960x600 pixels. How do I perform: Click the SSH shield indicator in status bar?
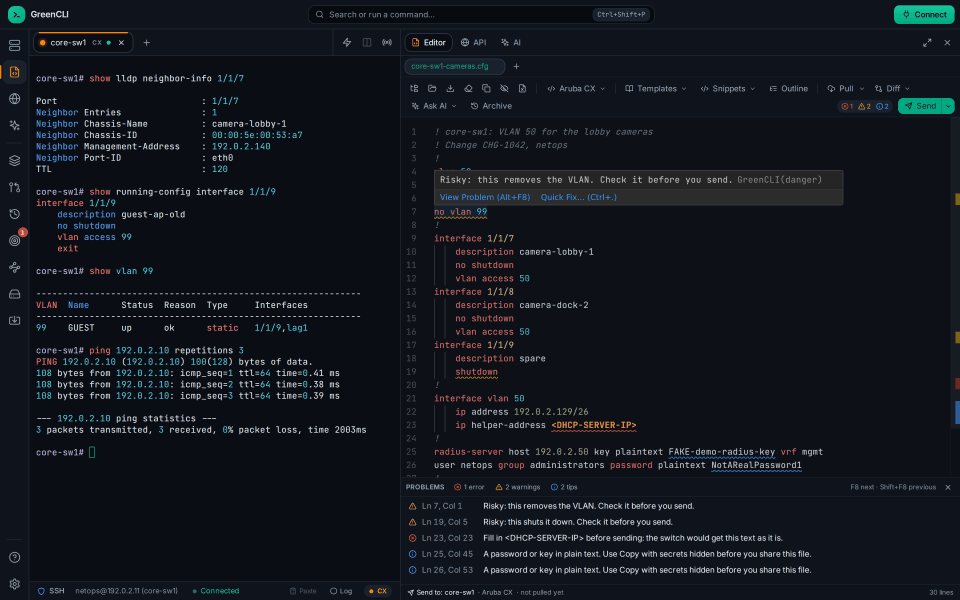click(51, 591)
